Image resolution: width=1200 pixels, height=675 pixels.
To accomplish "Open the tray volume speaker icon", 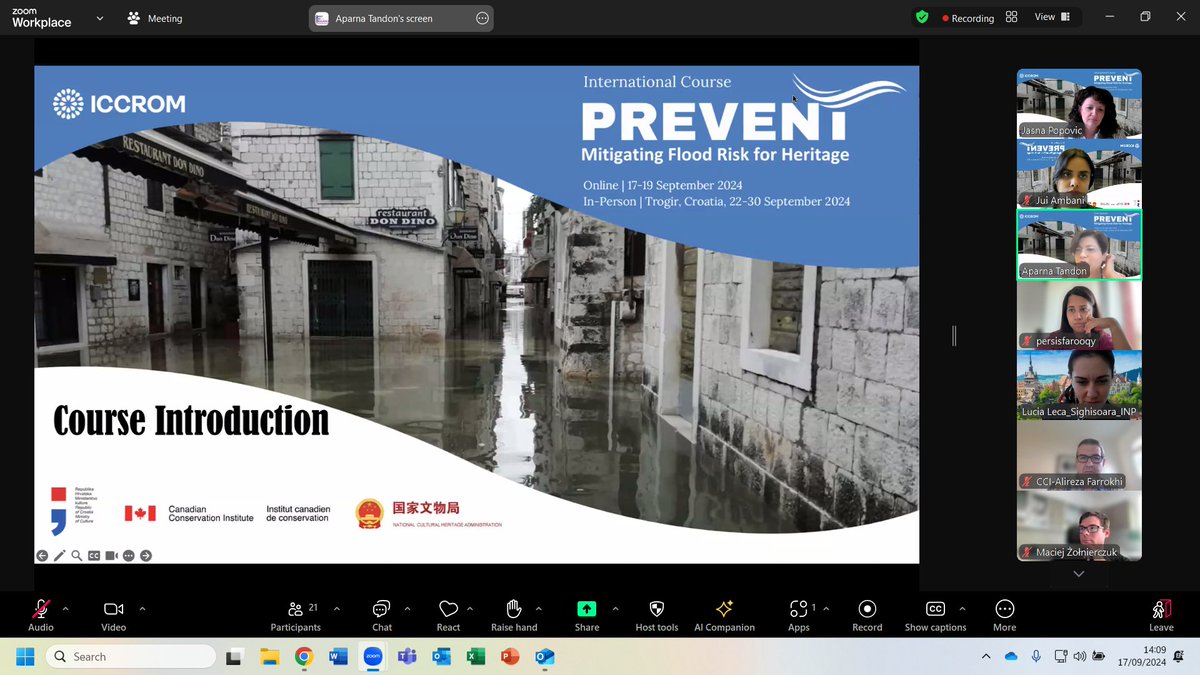I will tap(1079, 657).
